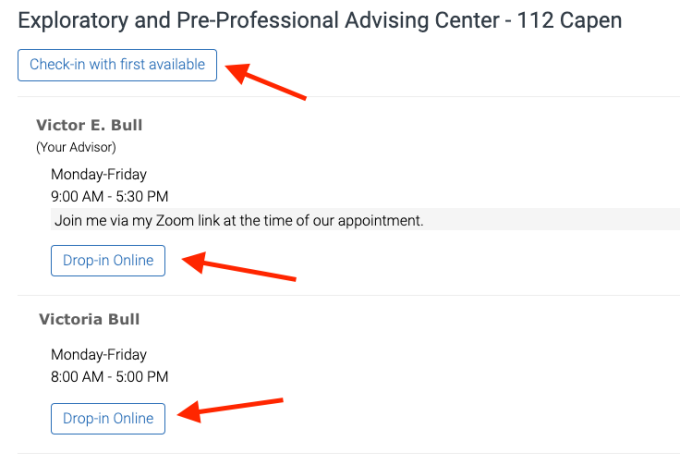This screenshot has height=465, width=680.
Task: Click the 8:00 AM - 5:00 PM hours
Action: point(109,377)
